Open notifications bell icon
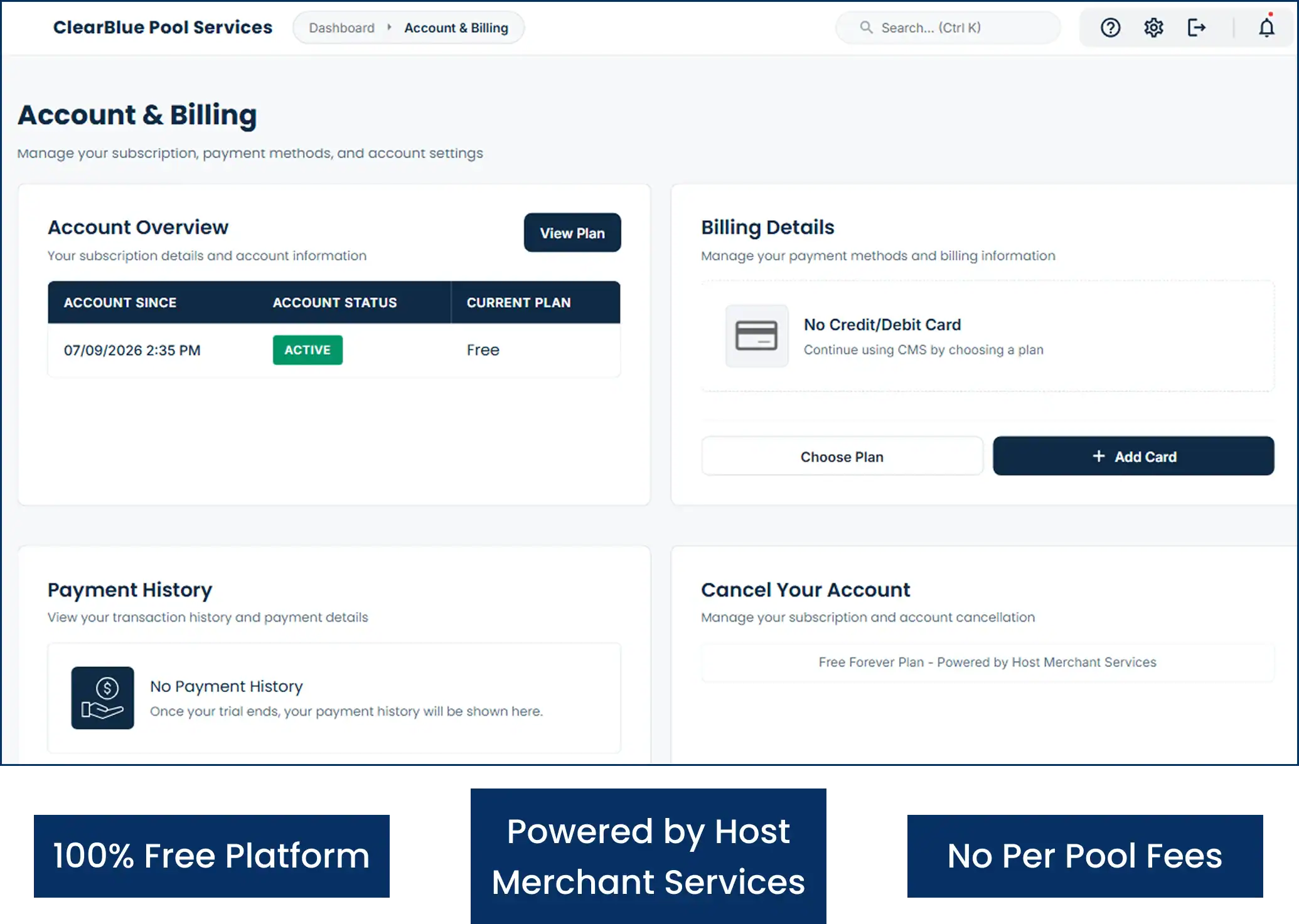The width and height of the screenshot is (1299, 924). coord(1267,28)
